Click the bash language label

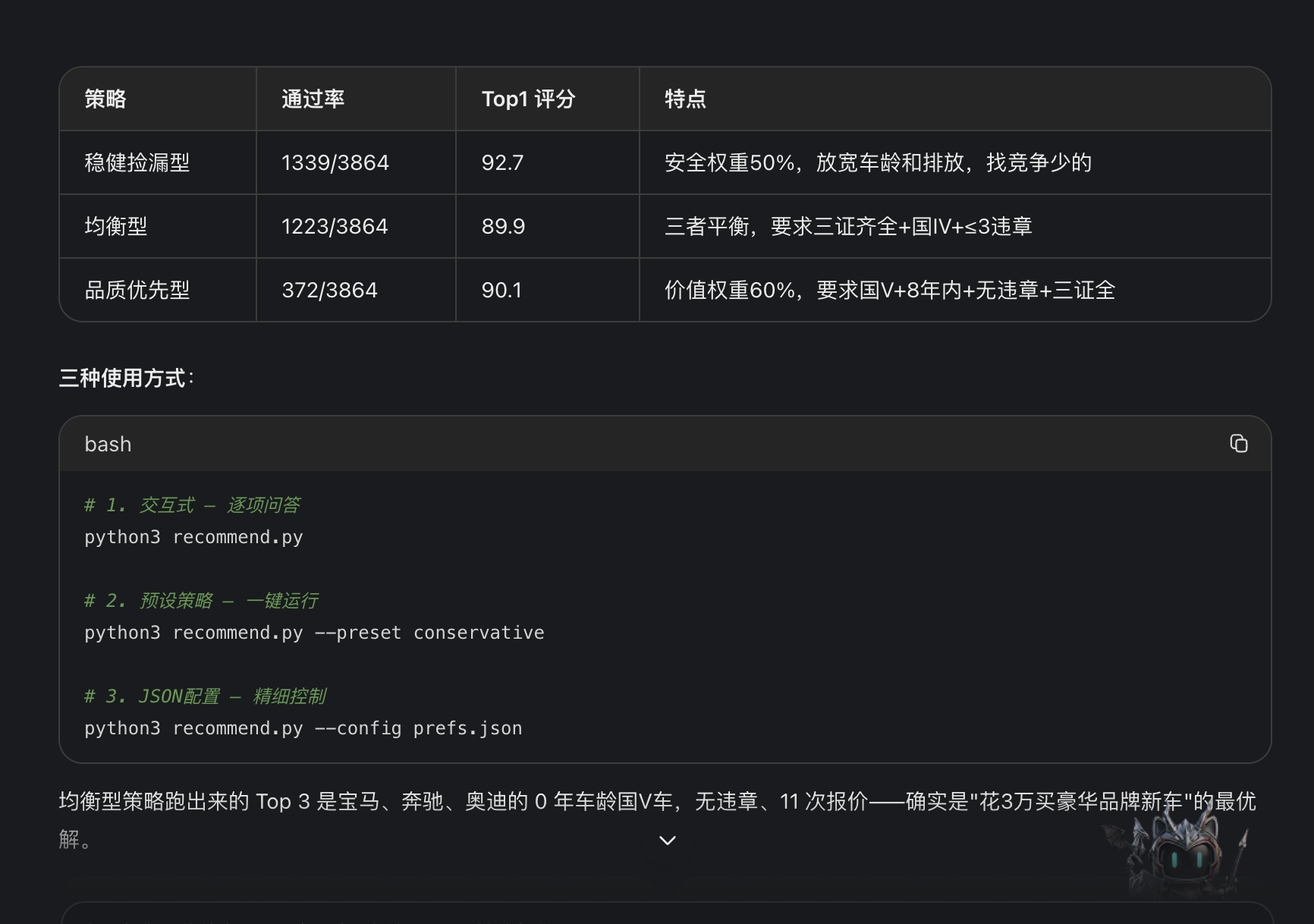(108, 444)
